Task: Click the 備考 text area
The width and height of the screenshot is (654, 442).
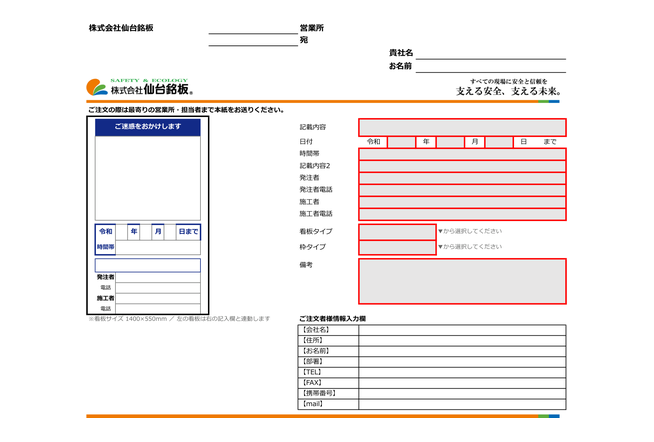Action: [462, 281]
